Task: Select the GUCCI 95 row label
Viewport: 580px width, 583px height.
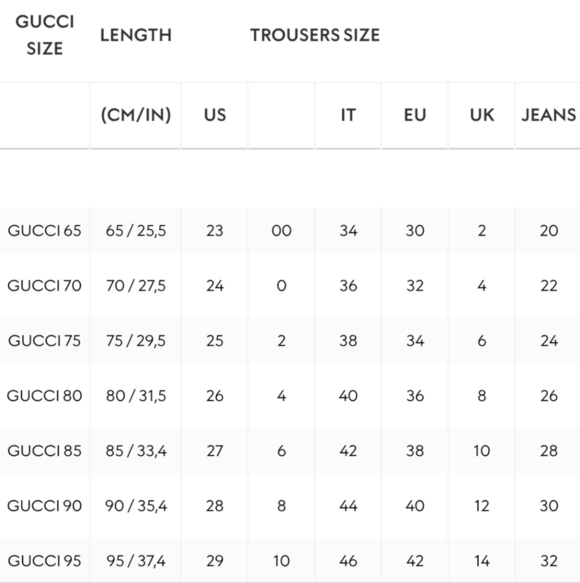Action: tap(44, 561)
